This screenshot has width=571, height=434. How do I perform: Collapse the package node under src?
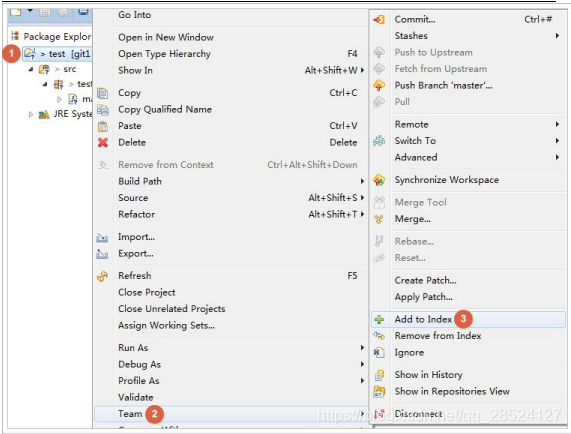(x=45, y=84)
